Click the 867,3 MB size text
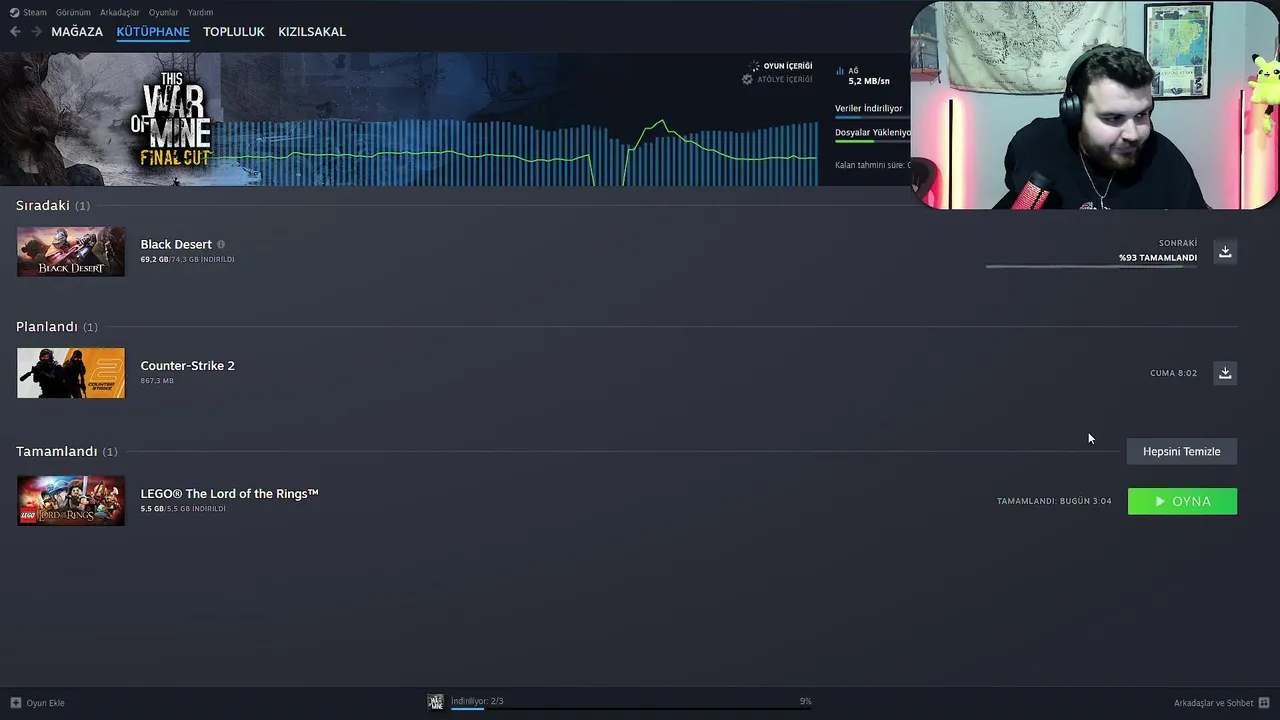 157,381
